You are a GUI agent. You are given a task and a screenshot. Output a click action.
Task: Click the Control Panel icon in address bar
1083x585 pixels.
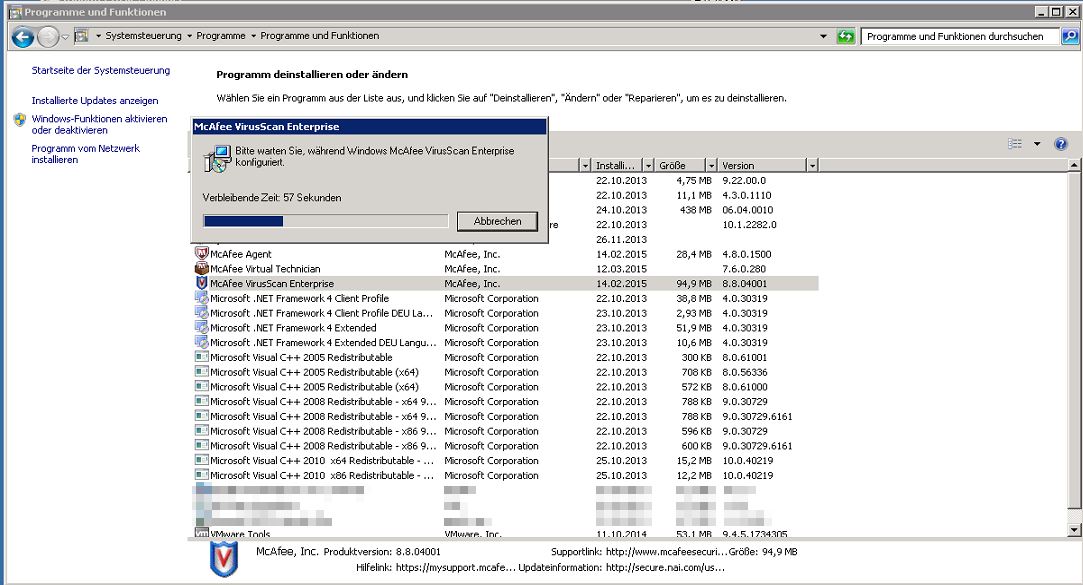tap(82, 36)
